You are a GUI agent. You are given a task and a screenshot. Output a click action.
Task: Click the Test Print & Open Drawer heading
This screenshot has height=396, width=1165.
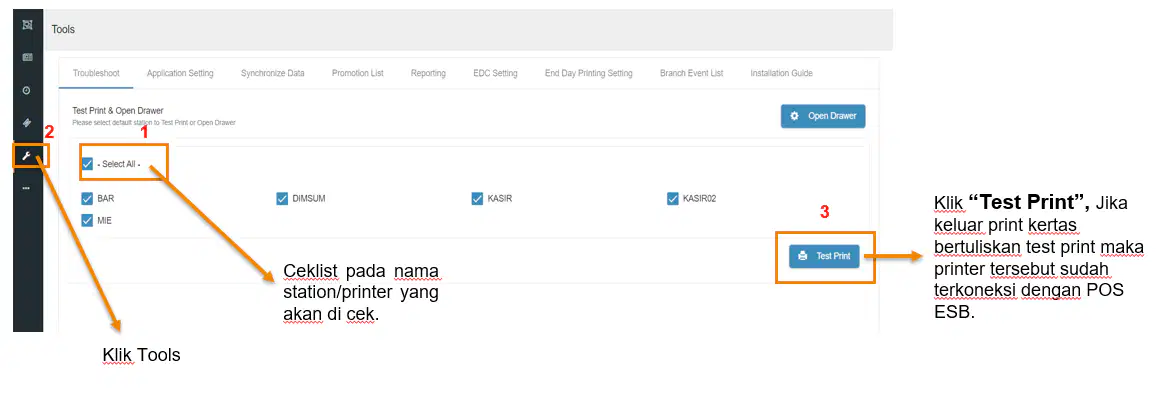point(117,111)
